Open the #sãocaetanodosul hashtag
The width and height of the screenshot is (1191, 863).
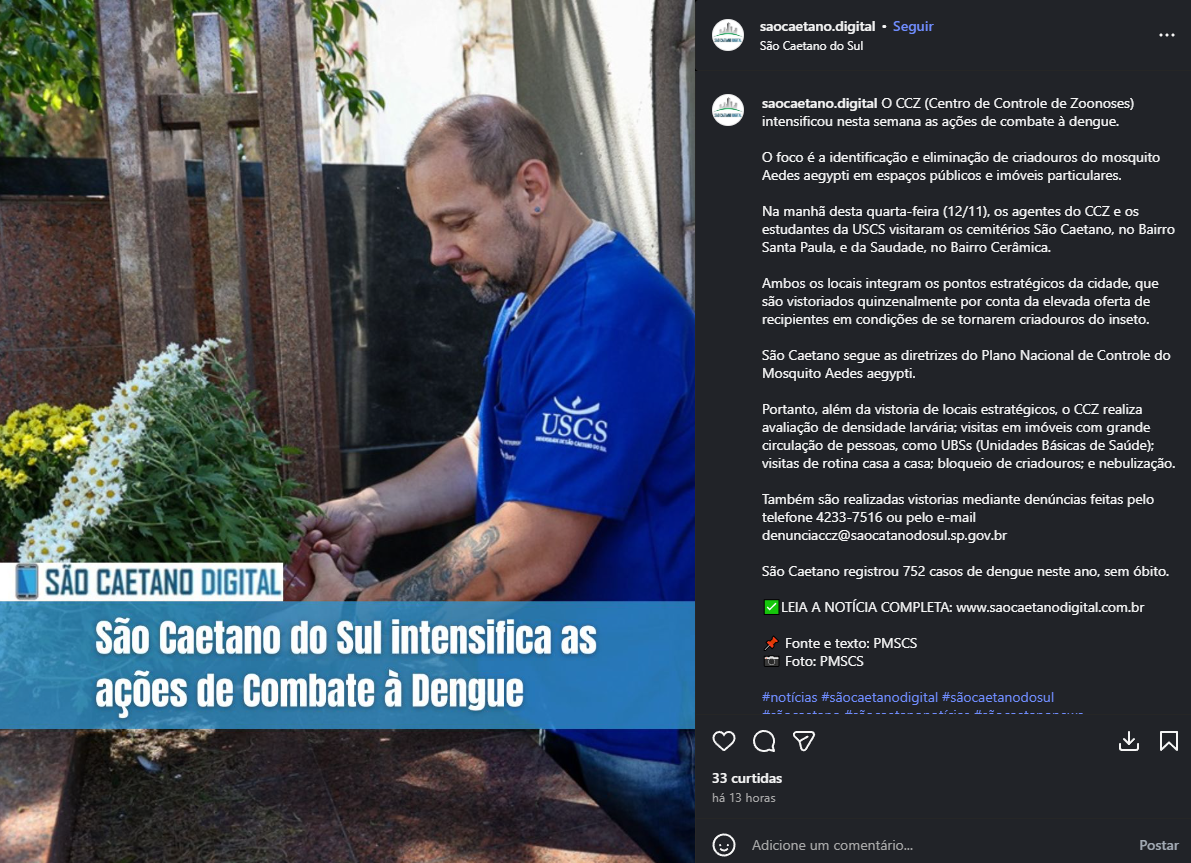point(997,697)
